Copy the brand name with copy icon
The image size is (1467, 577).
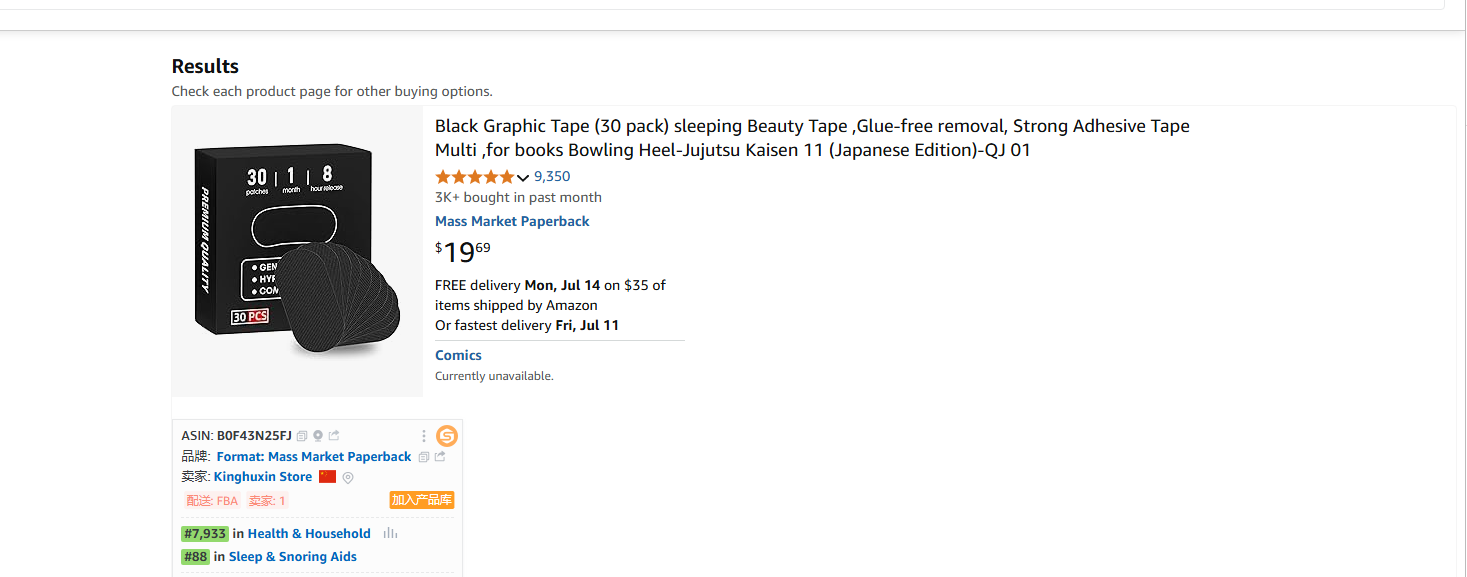coord(424,457)
